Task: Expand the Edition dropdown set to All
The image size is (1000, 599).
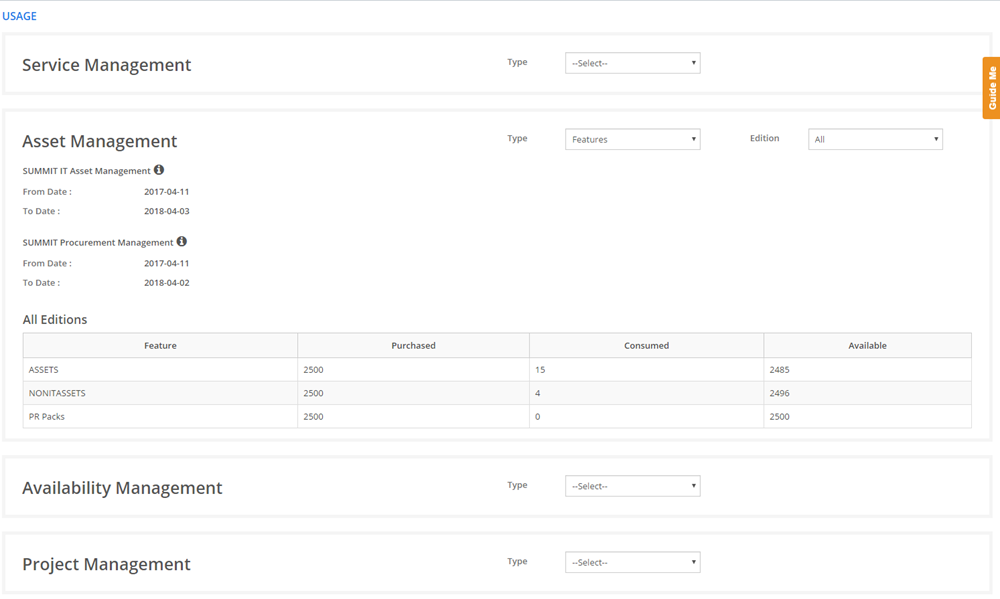Action: click(875, 140)
